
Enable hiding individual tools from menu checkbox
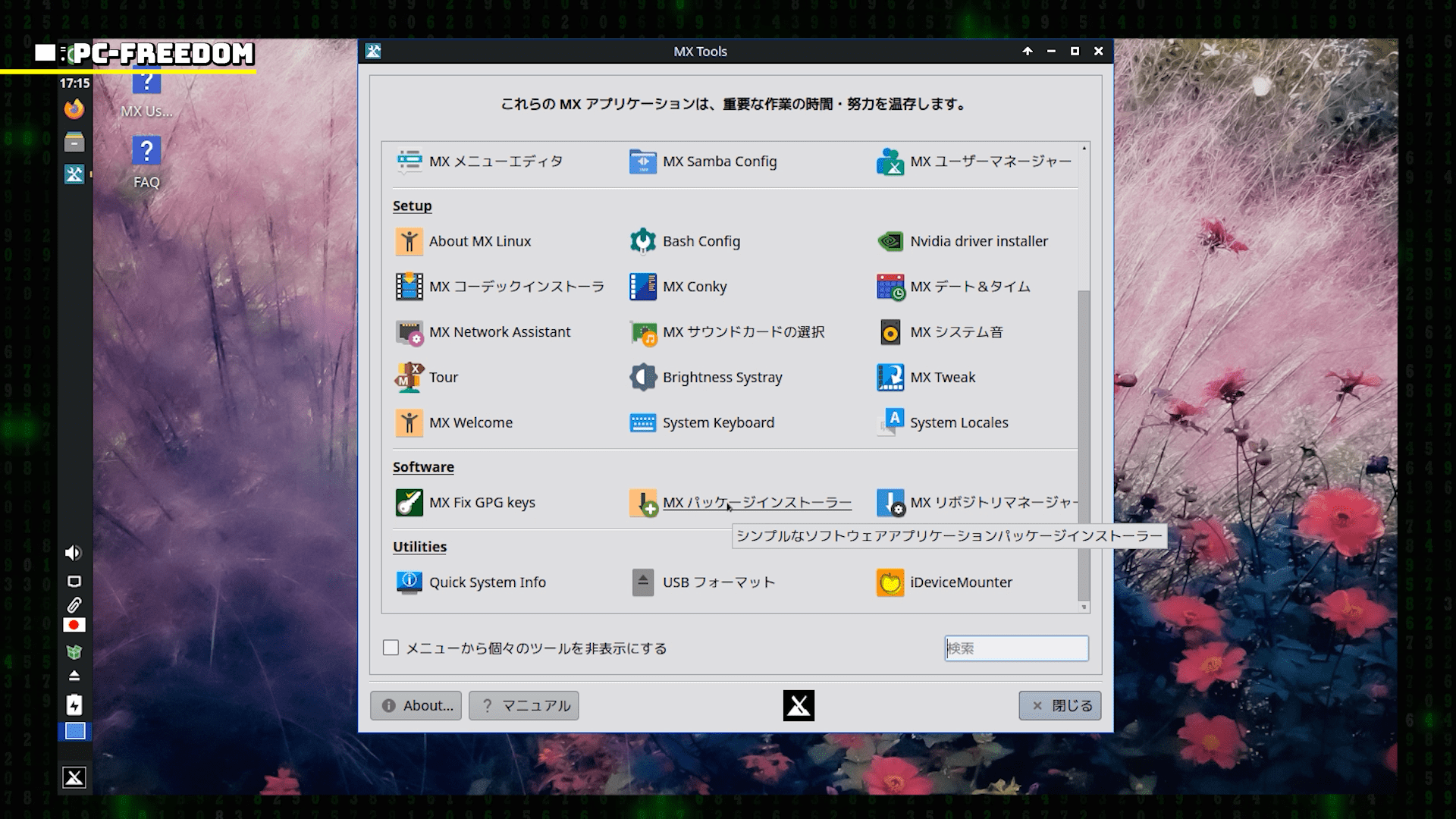point(391,648)
